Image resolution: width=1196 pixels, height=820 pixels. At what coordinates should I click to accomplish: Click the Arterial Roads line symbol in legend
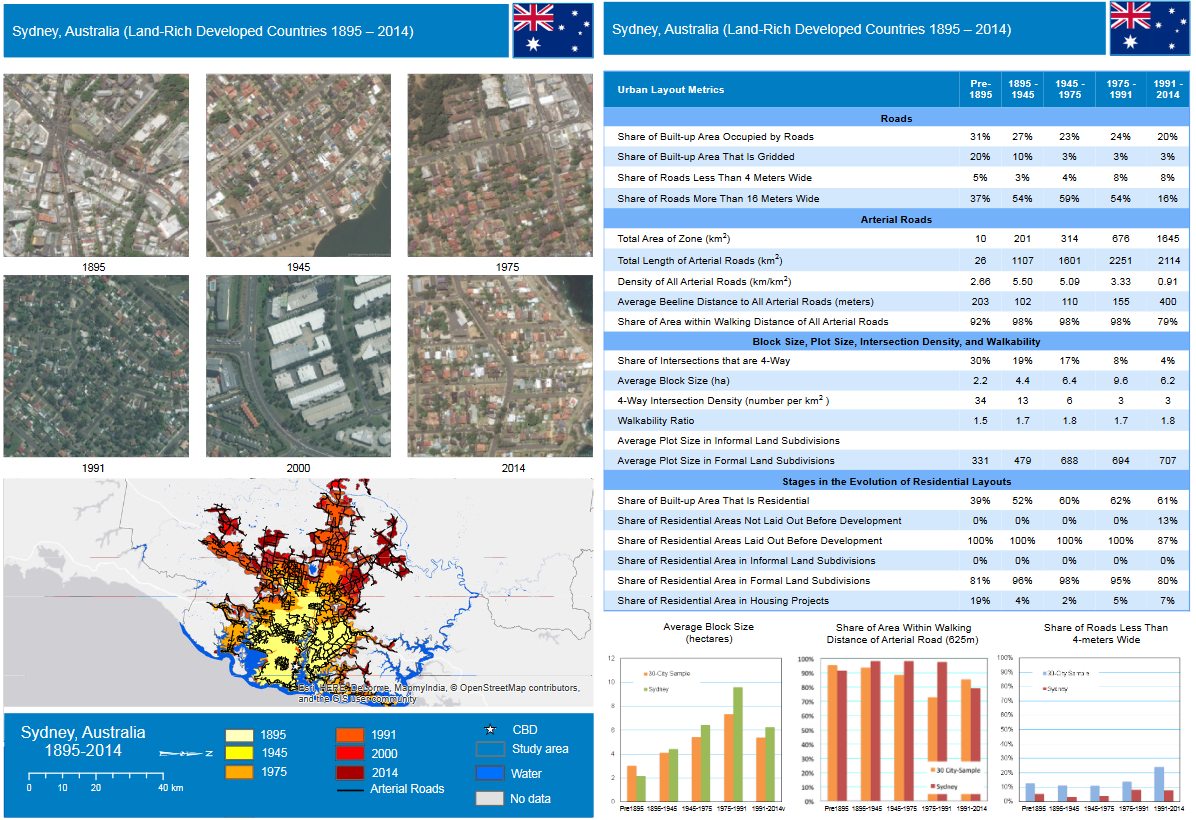coord(350,790)
